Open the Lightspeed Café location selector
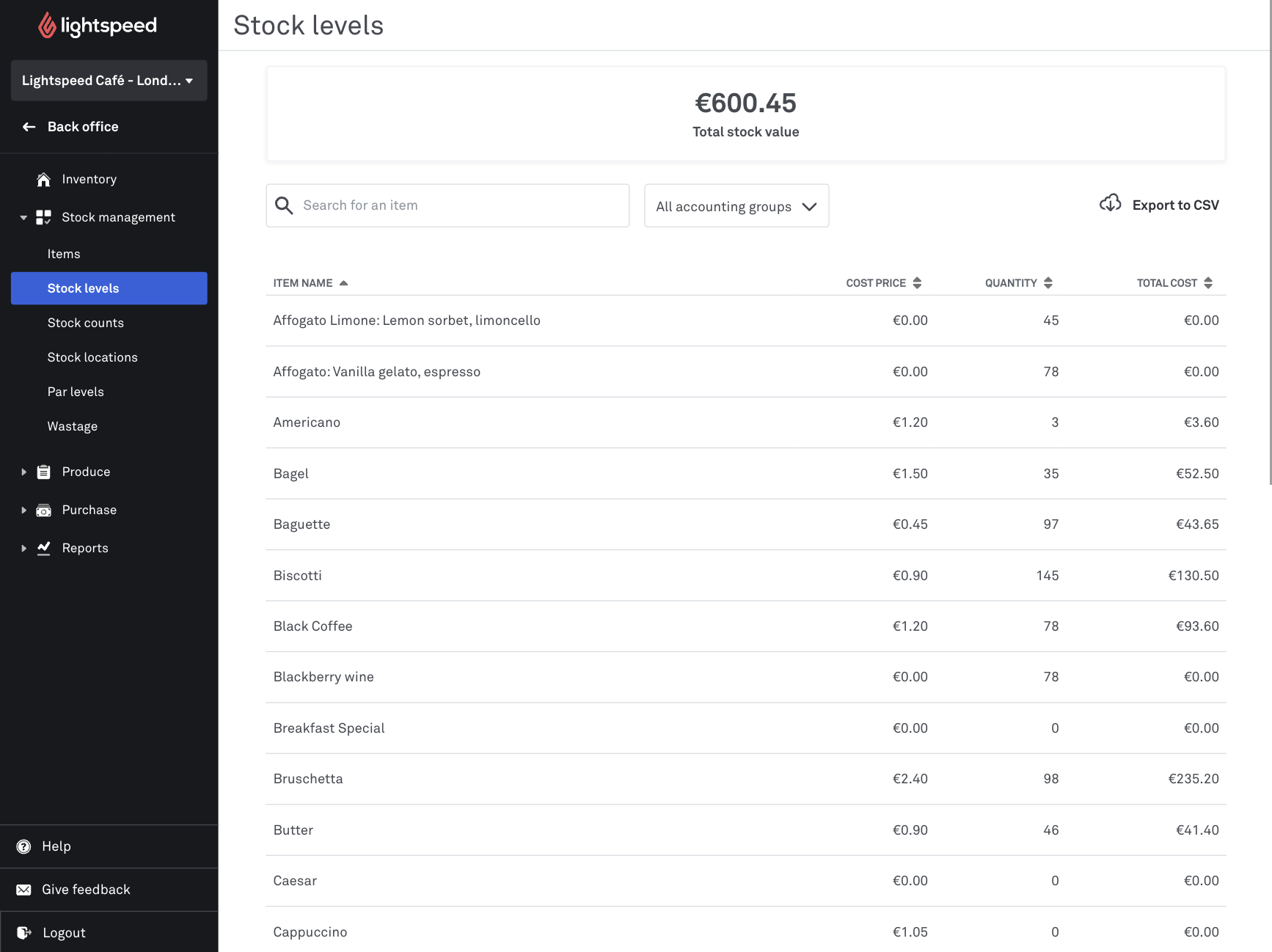This screenshot has width=1272, height=952. click(109, 81)
